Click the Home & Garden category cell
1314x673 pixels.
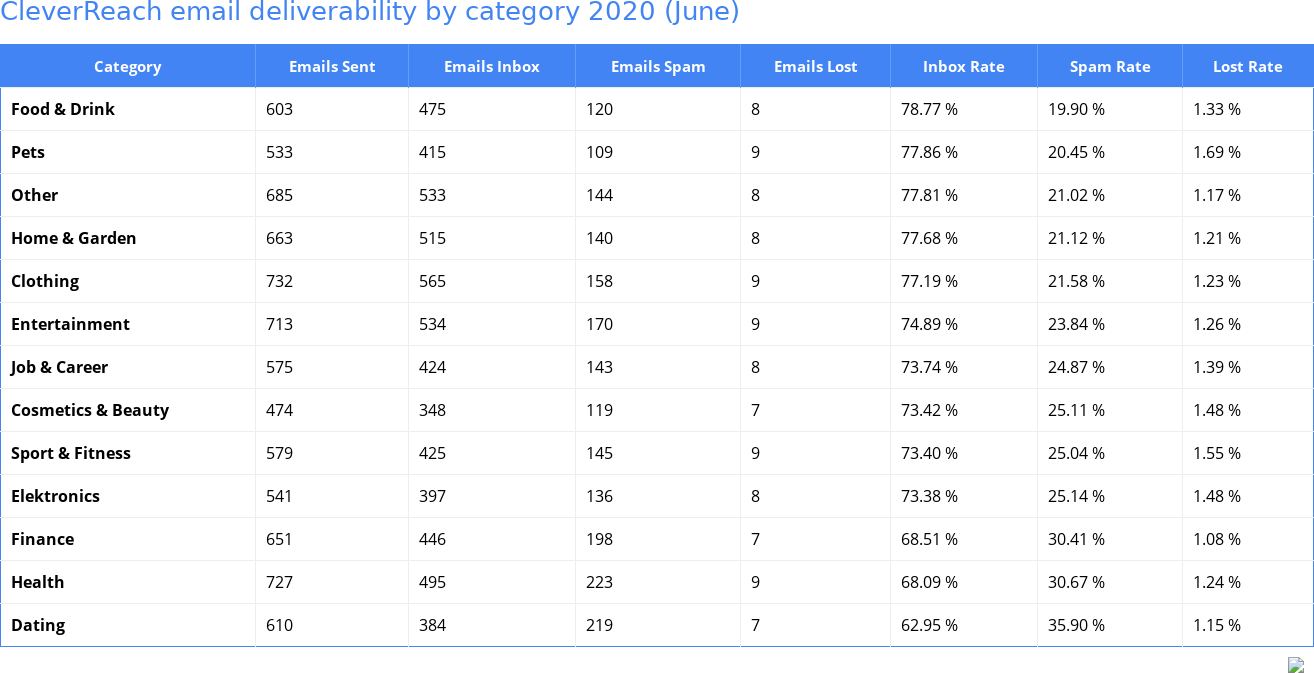(74, 238)
